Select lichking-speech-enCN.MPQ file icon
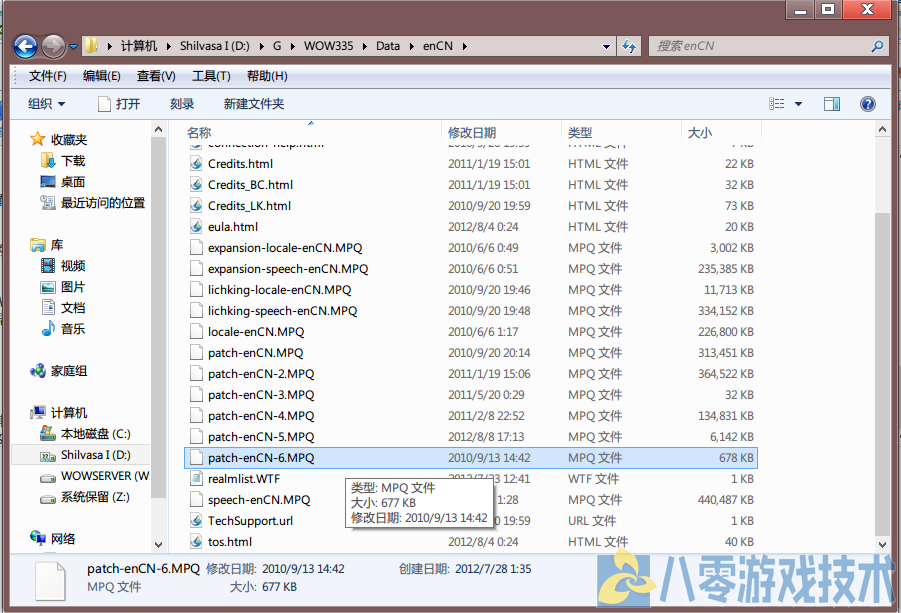Image resolution: width=901 pixels, height=613 pixels. click(x=197, y=311)
